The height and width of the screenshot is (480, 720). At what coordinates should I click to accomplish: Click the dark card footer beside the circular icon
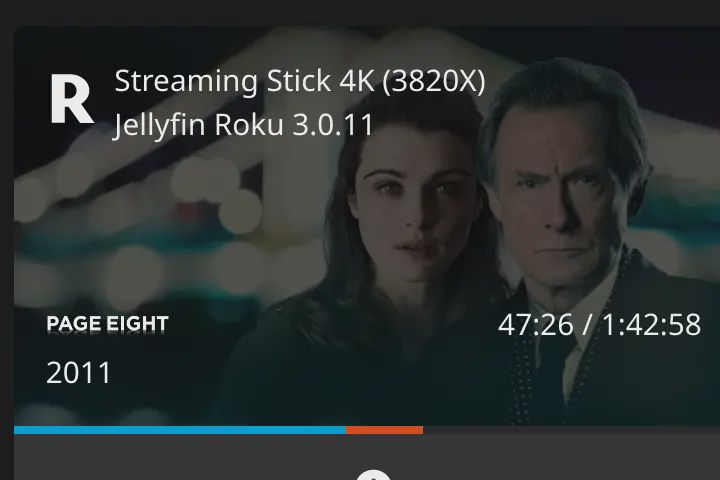(x=184, y=457)
